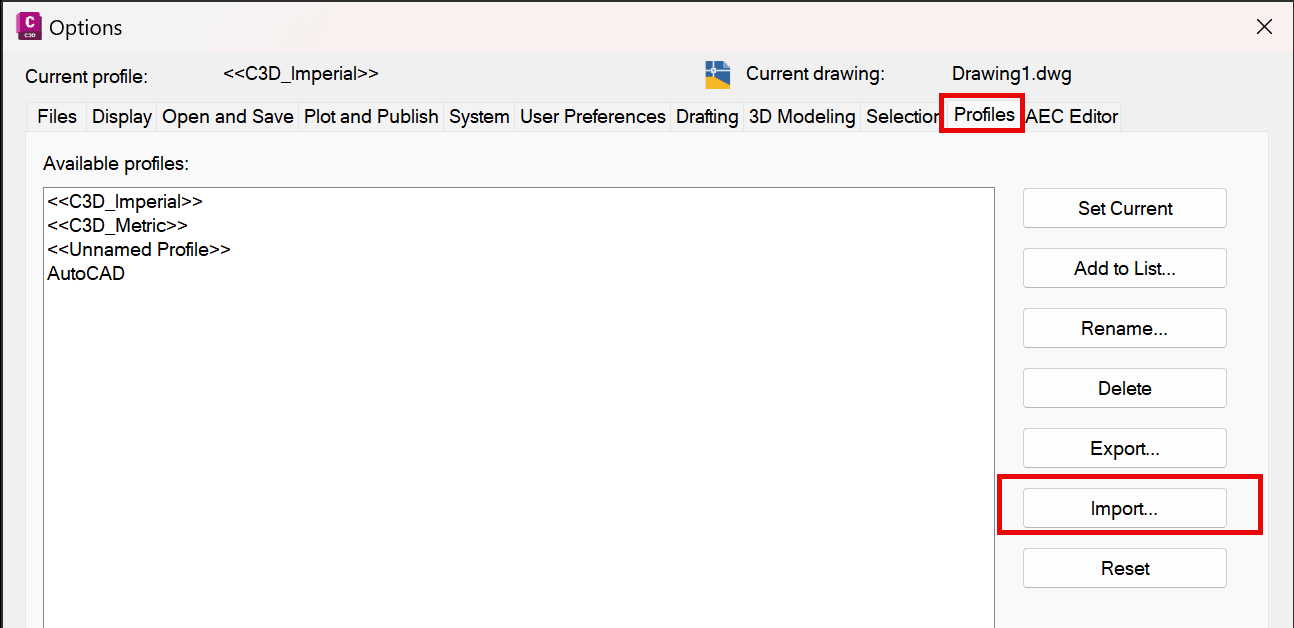The image size is (1294, 628).
Task: Click the Reset button
Action: point(1125,568)
